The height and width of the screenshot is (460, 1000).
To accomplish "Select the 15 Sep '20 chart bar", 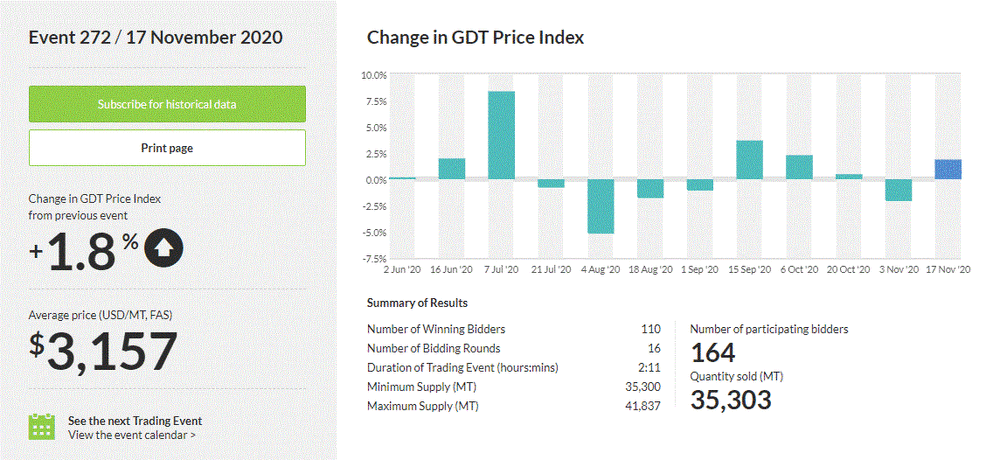I will point(750,160).
